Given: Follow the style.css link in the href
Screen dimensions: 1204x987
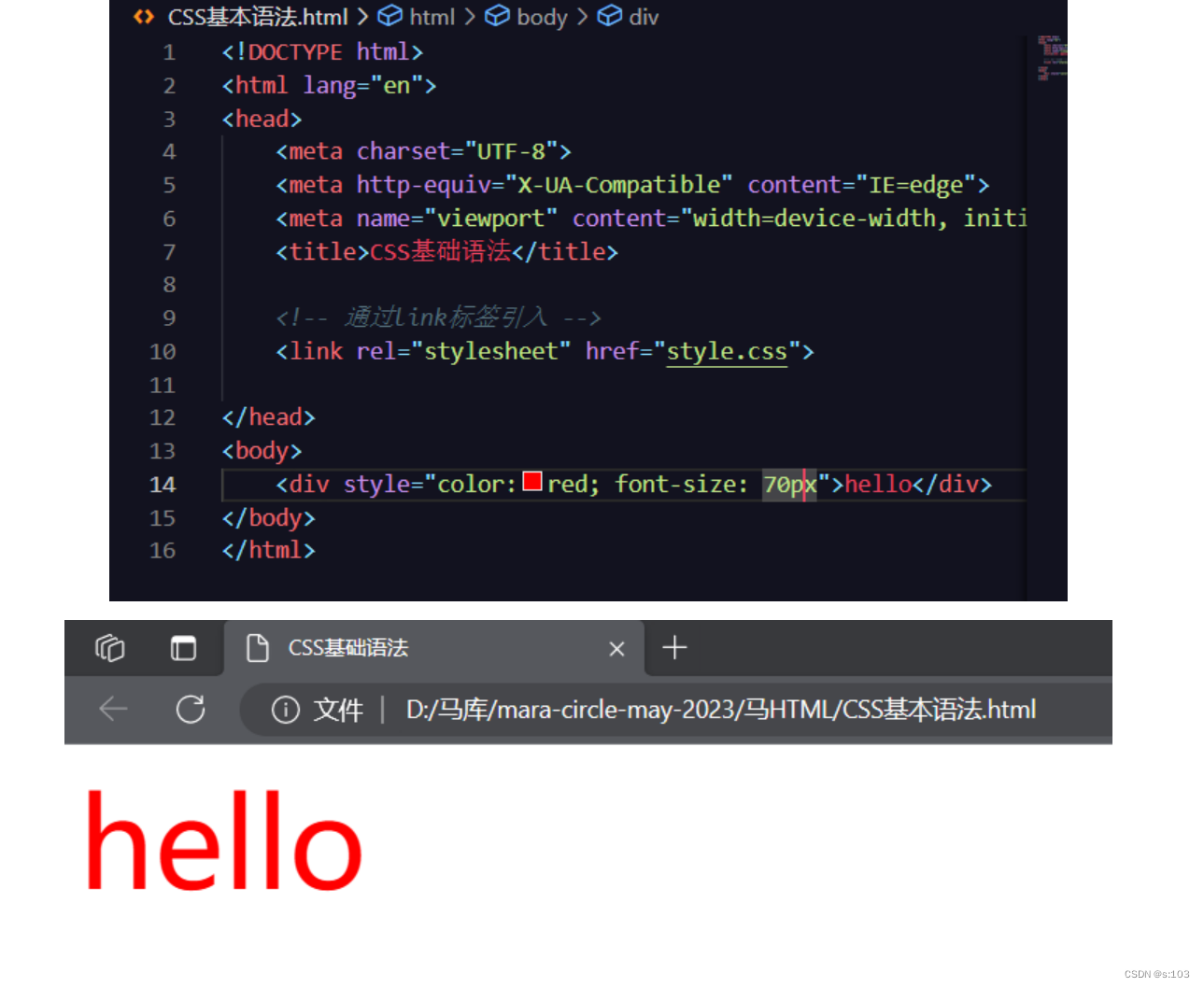Looking at the screenshot, I should (726, 351).
